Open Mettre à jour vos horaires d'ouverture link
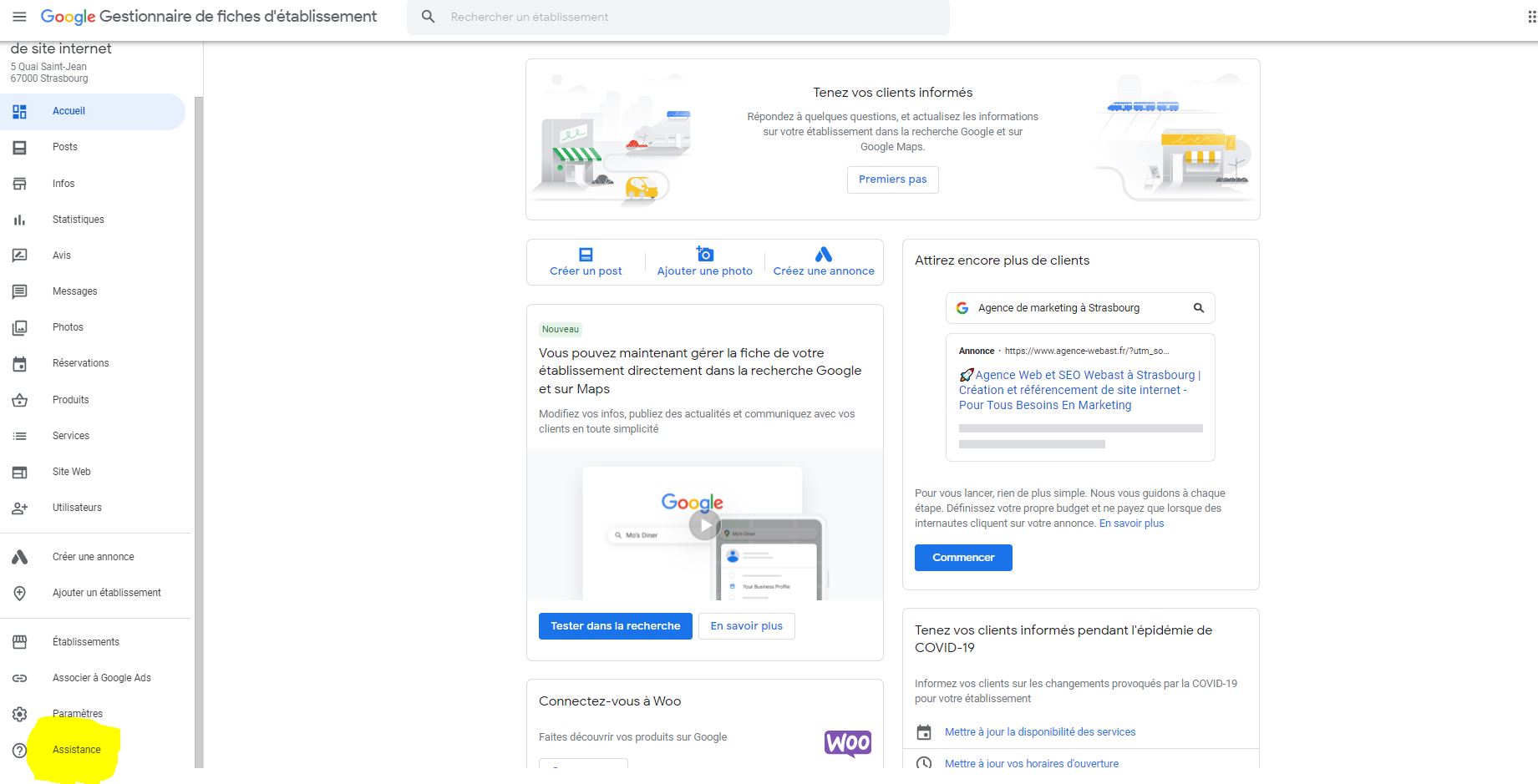Image resolution: width=1538 pixels, height=784 pixels. (1032, 763)
